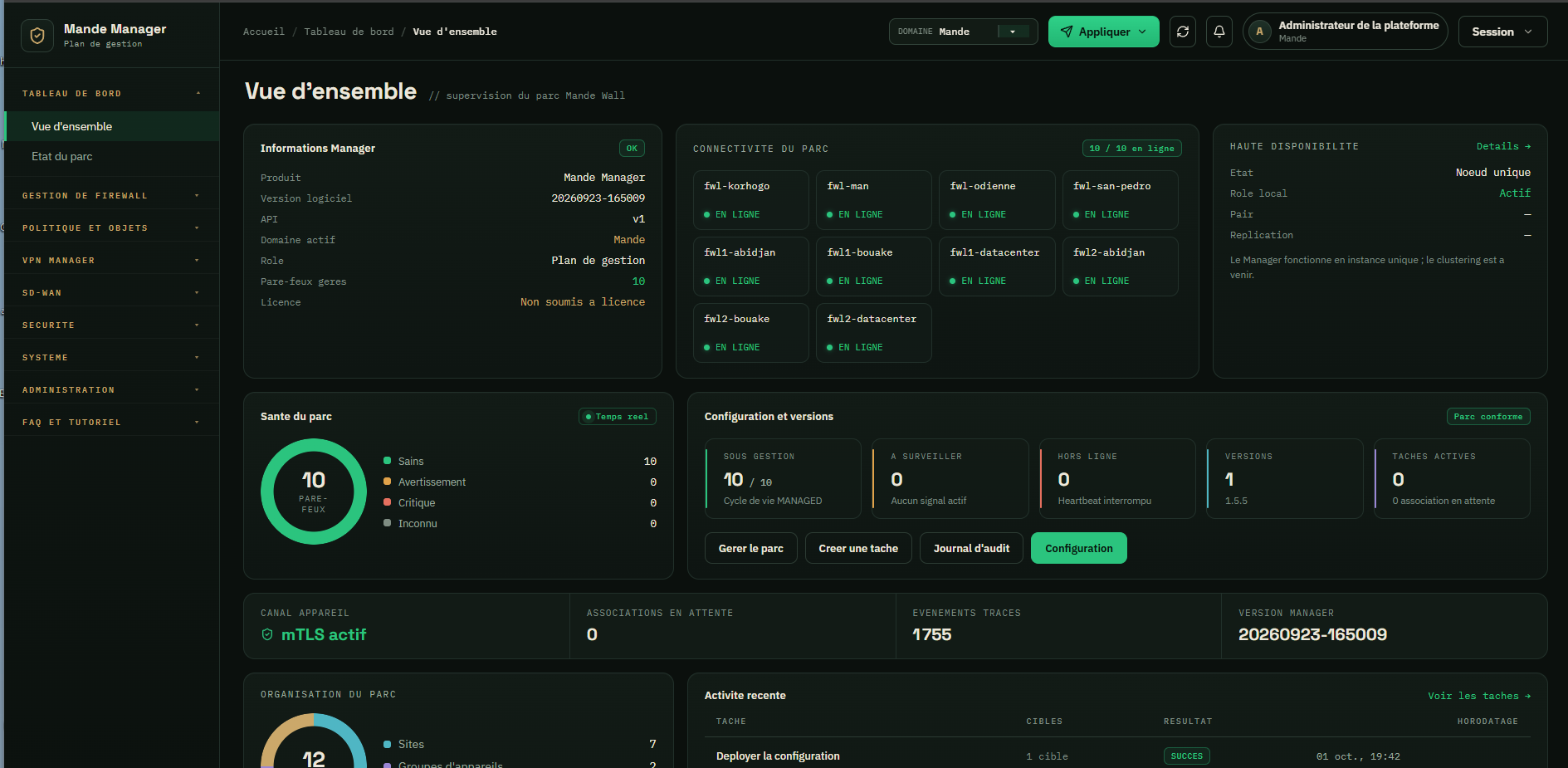This screenshot has width=1568, height=768.
Task: Go to Accueil breadcrumb
Action: coord(264,32)
